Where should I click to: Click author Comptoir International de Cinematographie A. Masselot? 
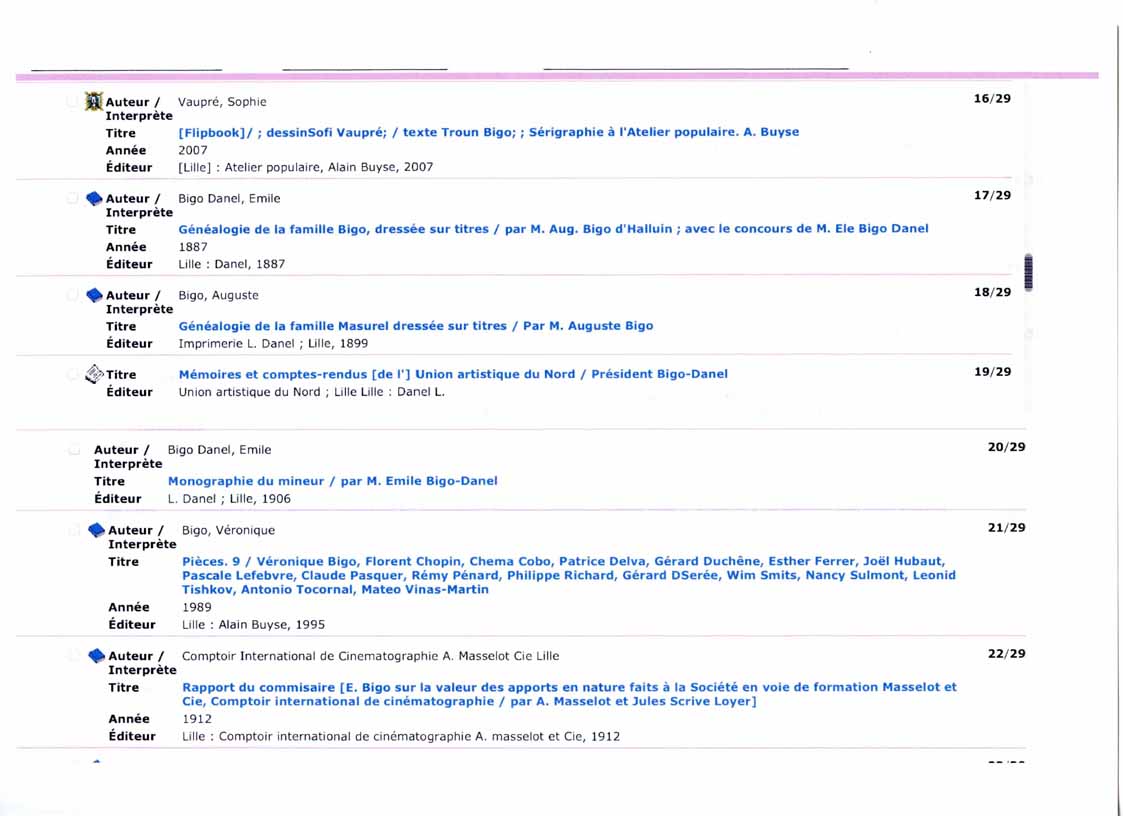(370, 656)
